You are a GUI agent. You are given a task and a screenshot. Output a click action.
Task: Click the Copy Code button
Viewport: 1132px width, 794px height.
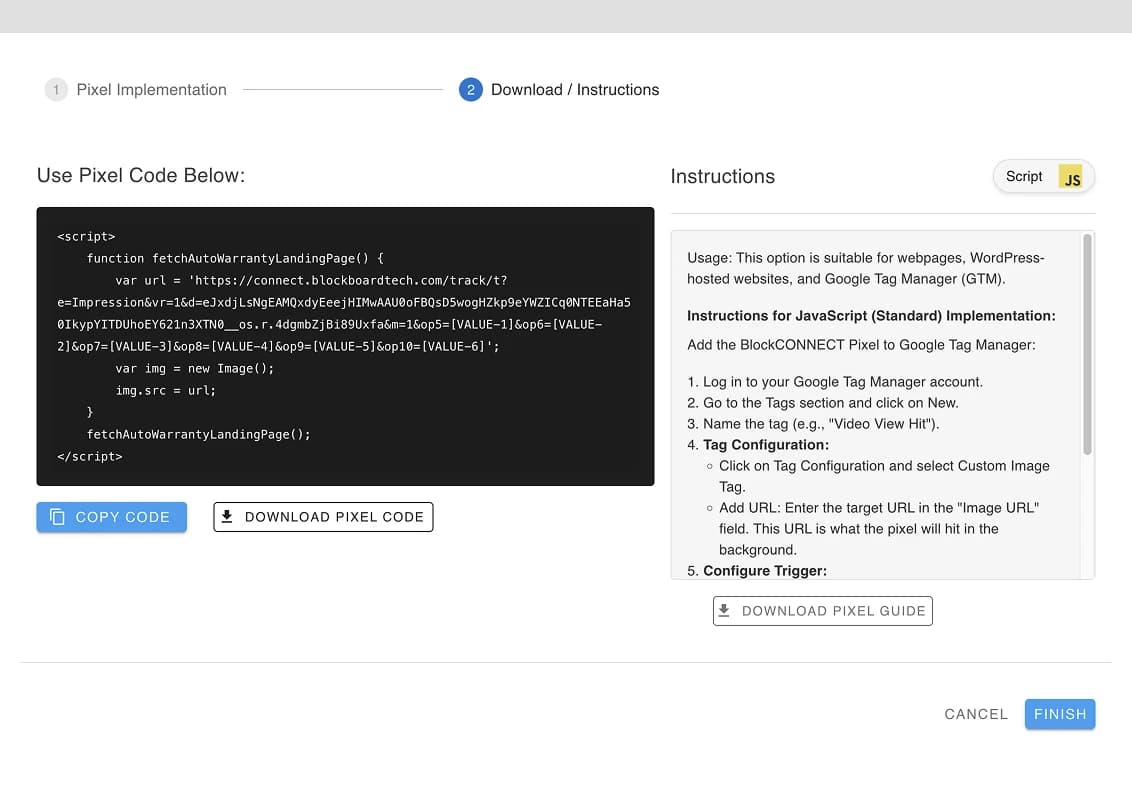[x=111, y=517]
